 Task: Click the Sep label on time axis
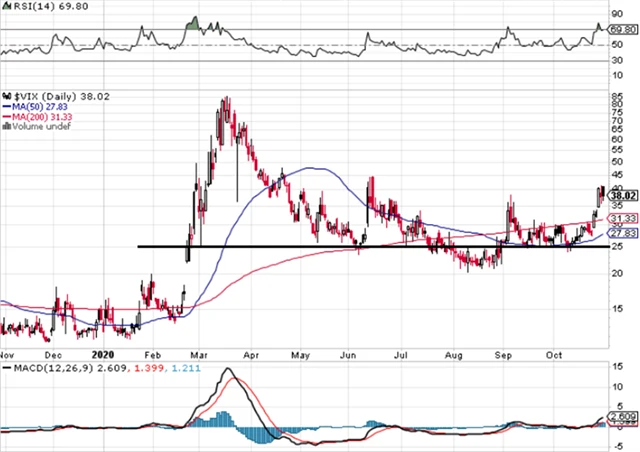tap(506, 353)
